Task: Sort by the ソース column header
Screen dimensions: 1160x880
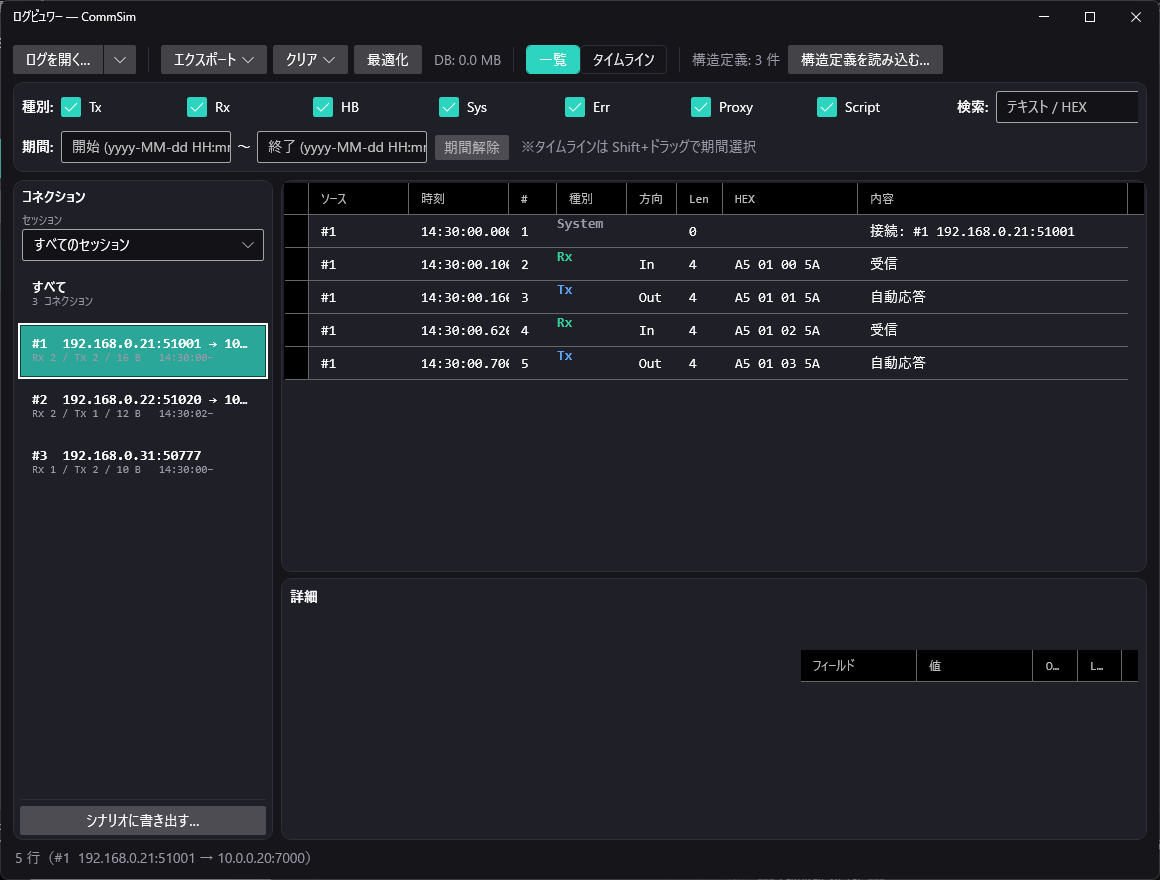Action: tap(358, 199)
